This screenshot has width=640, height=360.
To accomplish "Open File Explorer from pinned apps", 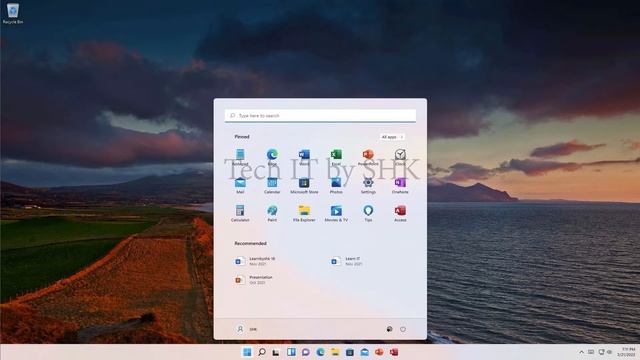I will pos(304,213).
